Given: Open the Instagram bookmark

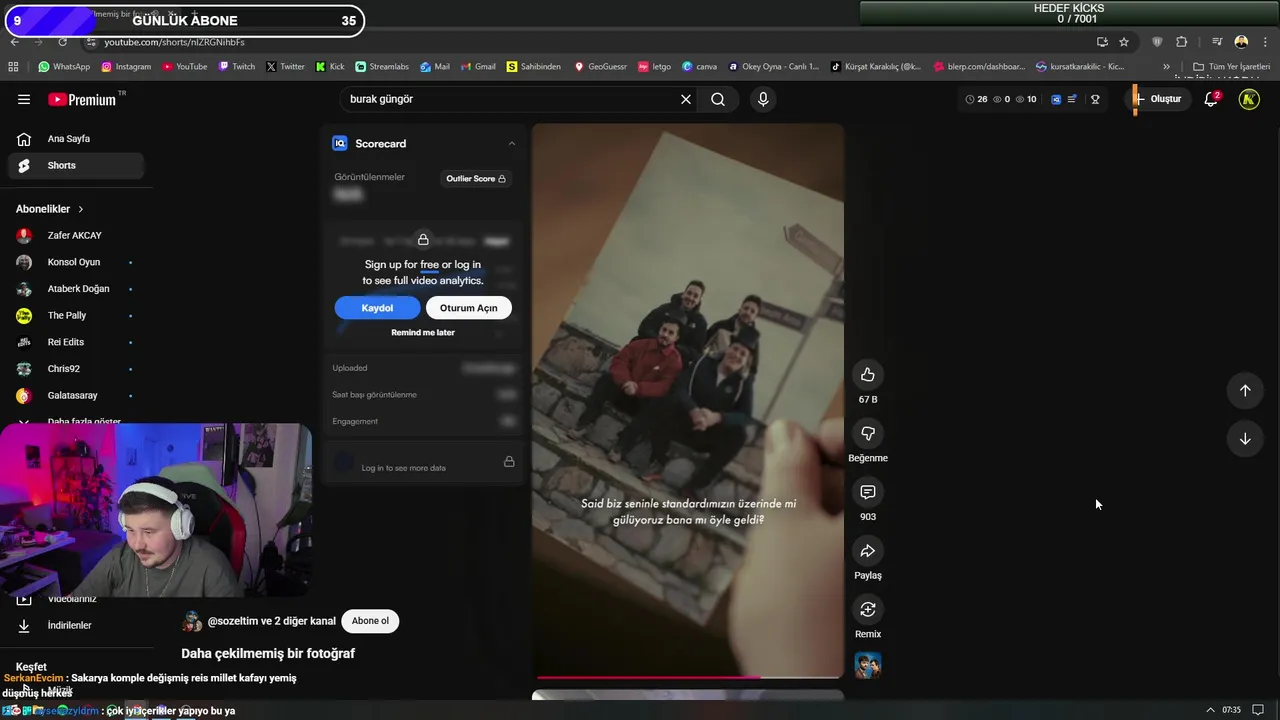Looking at the screenshot, I should [x=126, y=67].
